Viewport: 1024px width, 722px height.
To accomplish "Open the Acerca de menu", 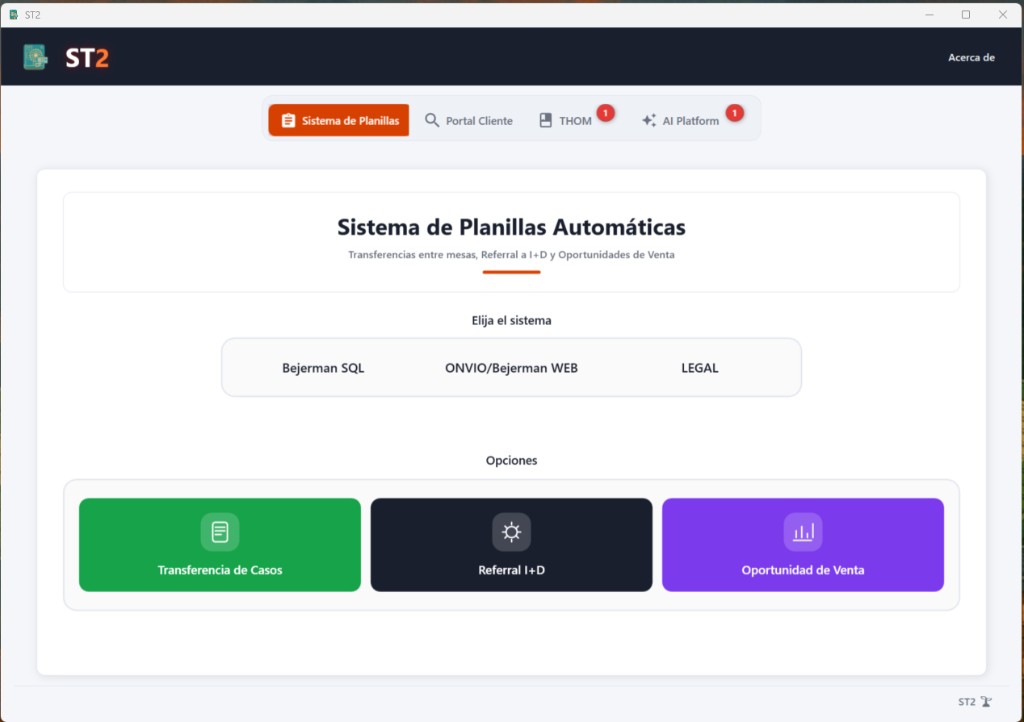I will tap(971, 57).
